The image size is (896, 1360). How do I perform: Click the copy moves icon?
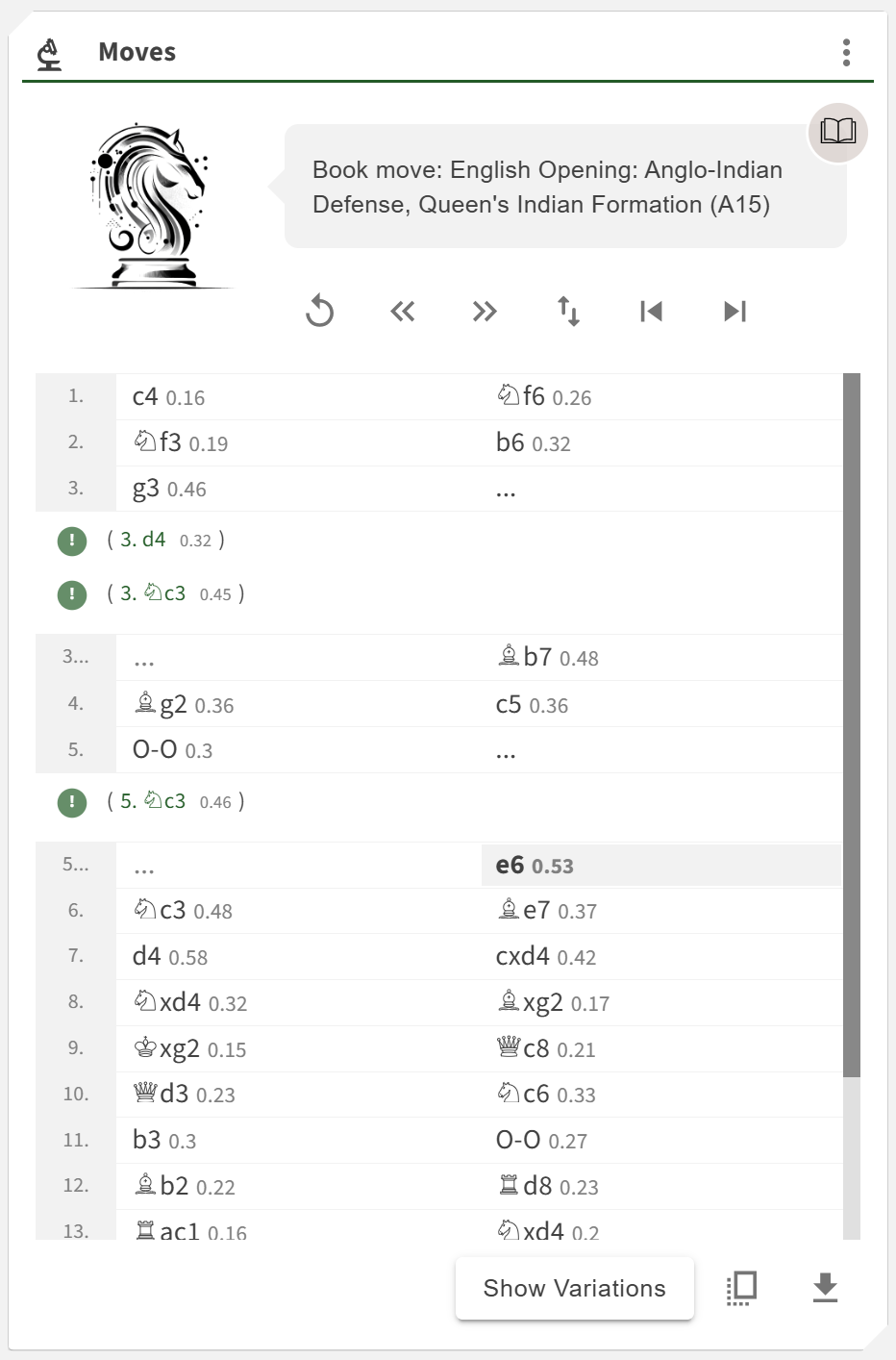(742, 1288)
